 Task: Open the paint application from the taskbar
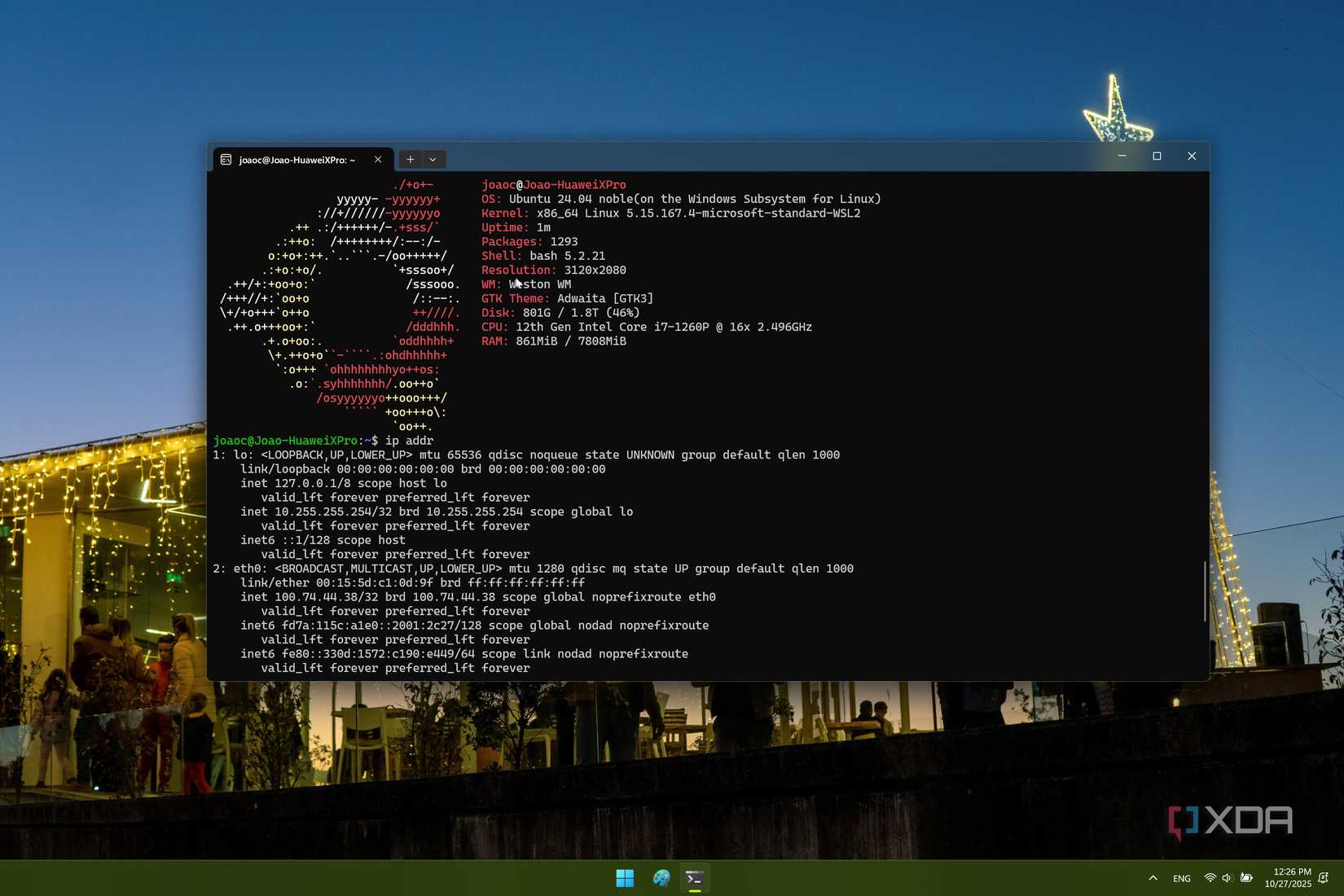coord(660,877)
